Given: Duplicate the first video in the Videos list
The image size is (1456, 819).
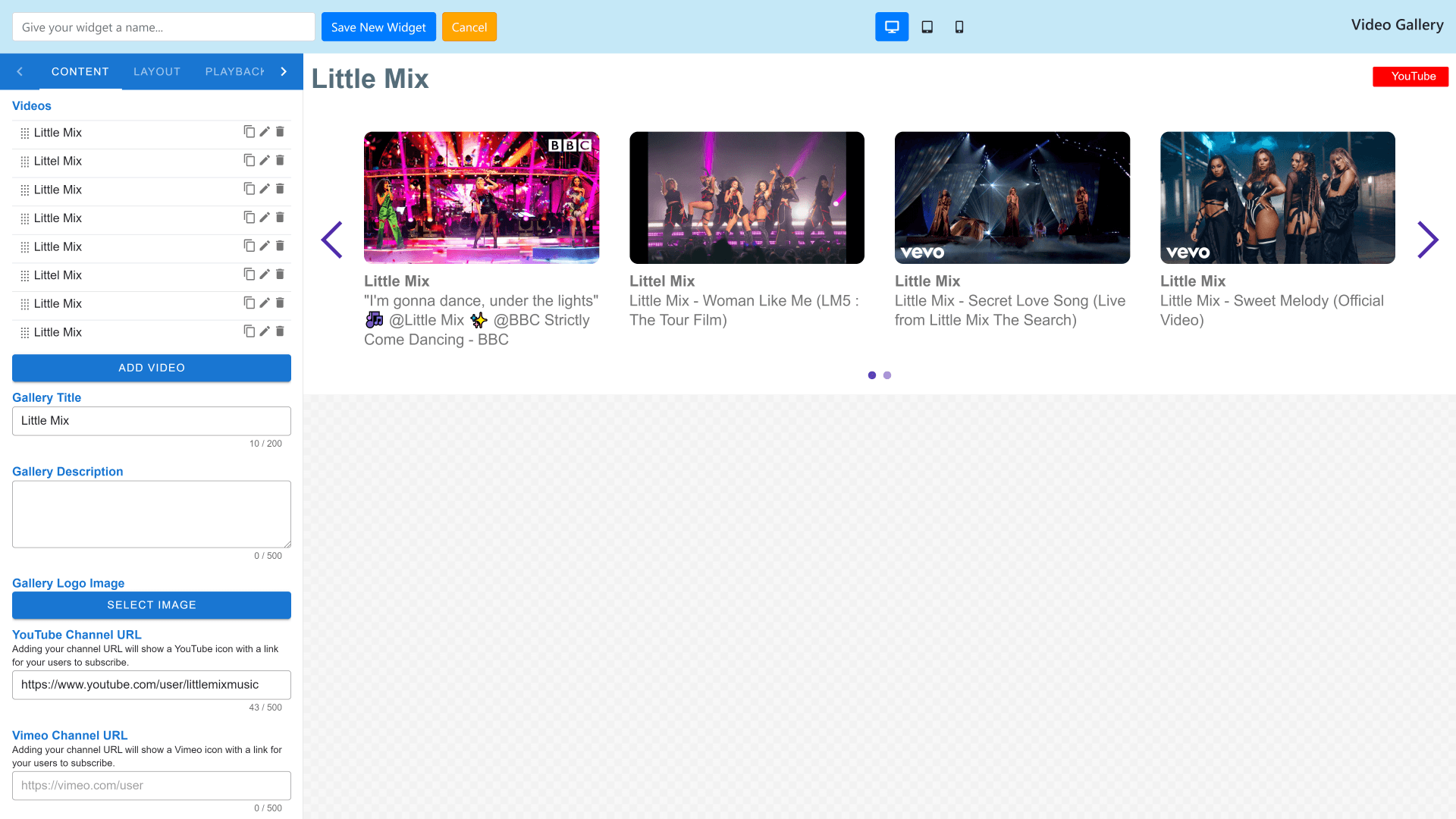Looking at the screenshot, I should pyautogui.click(x=249, y=132).
